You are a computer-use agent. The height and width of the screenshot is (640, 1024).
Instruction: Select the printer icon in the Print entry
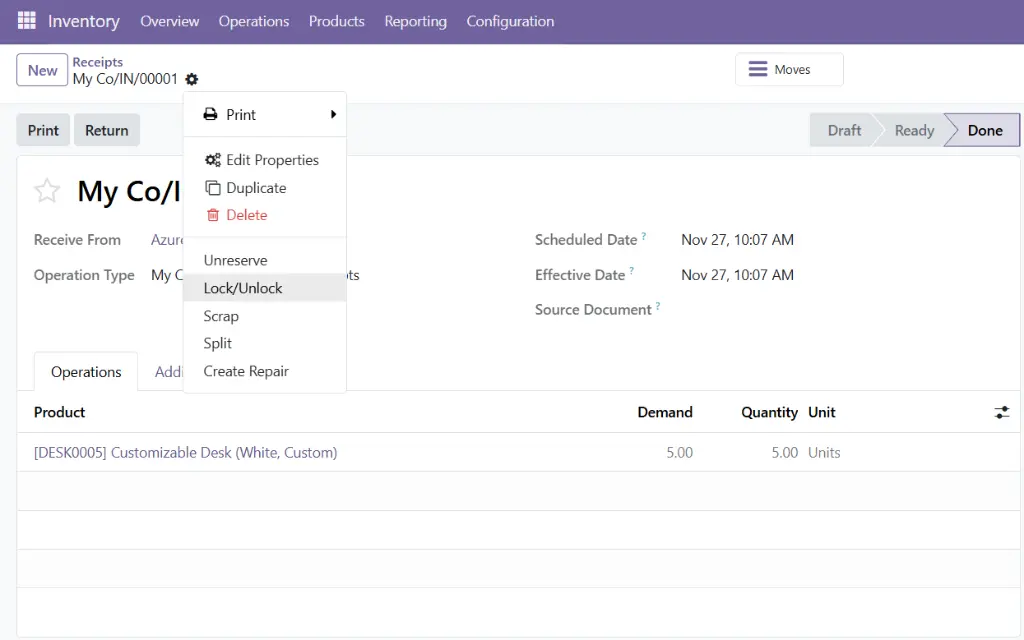point(209,114)
